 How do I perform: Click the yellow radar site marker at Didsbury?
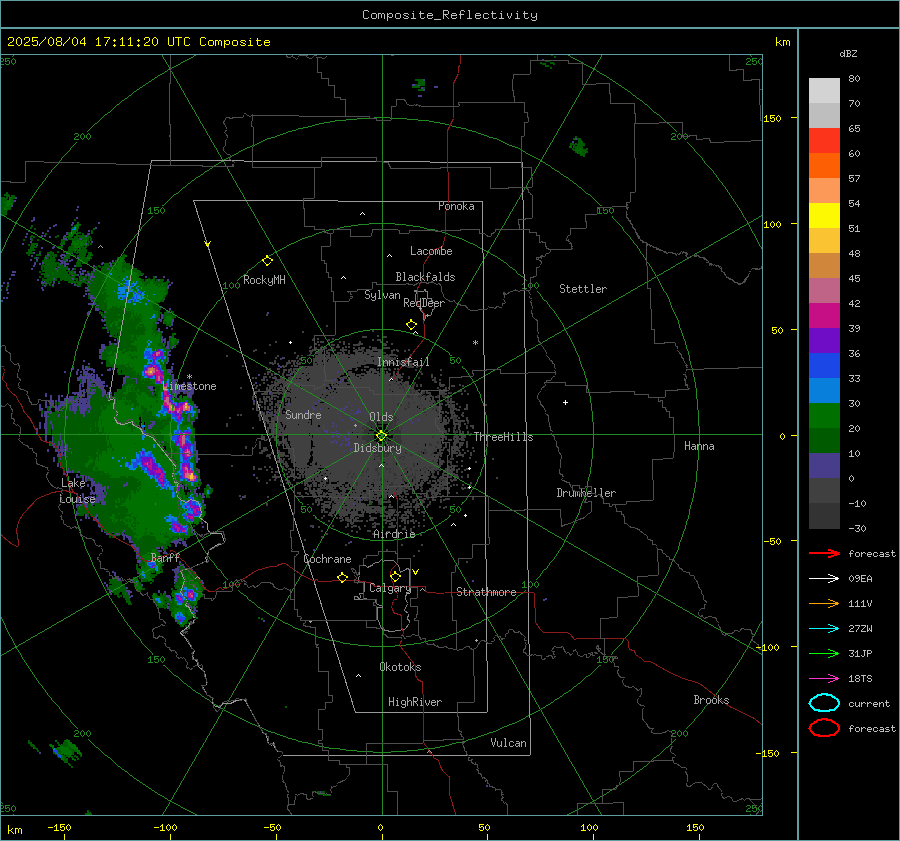click(x=381, y=436)
